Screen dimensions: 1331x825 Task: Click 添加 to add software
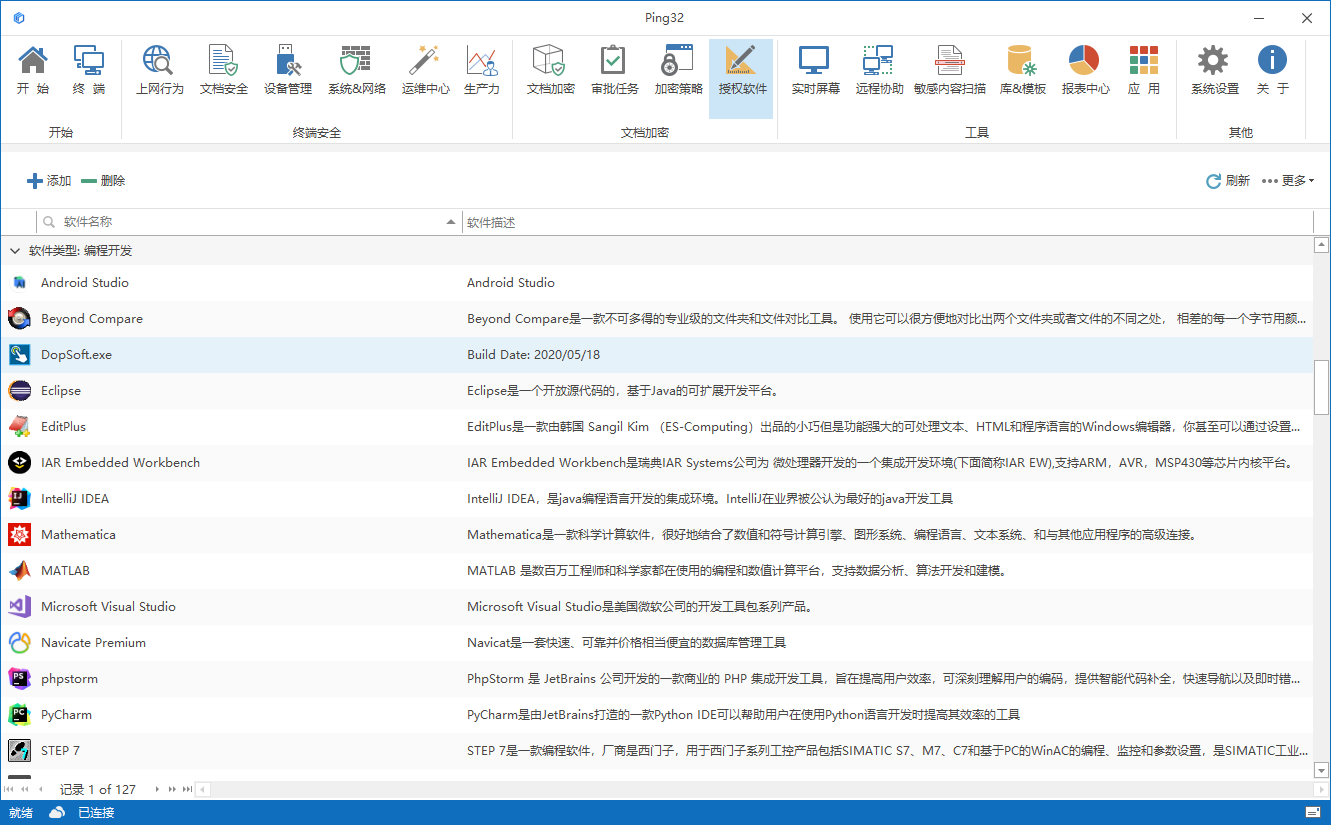49,181
